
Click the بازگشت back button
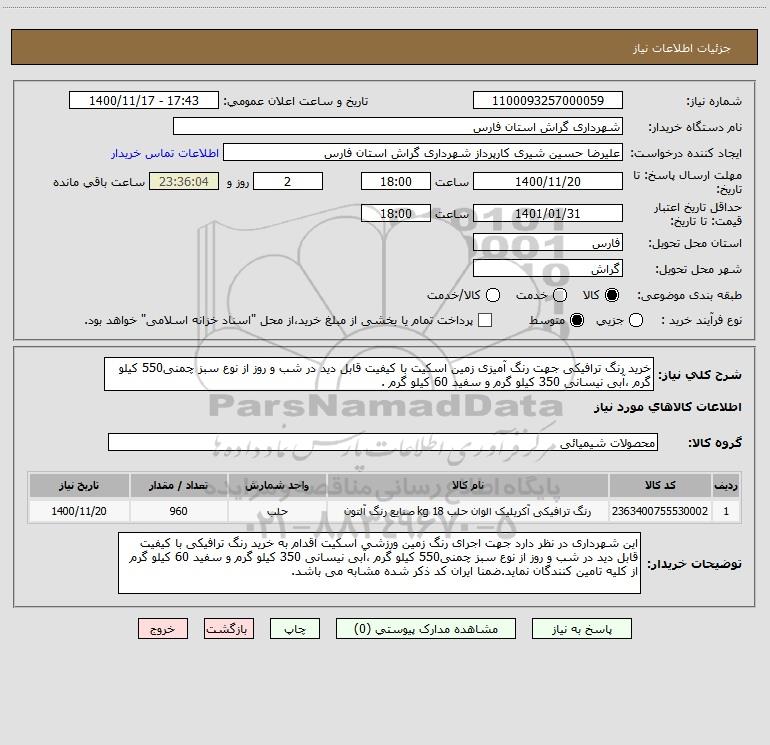coord(229,629)
